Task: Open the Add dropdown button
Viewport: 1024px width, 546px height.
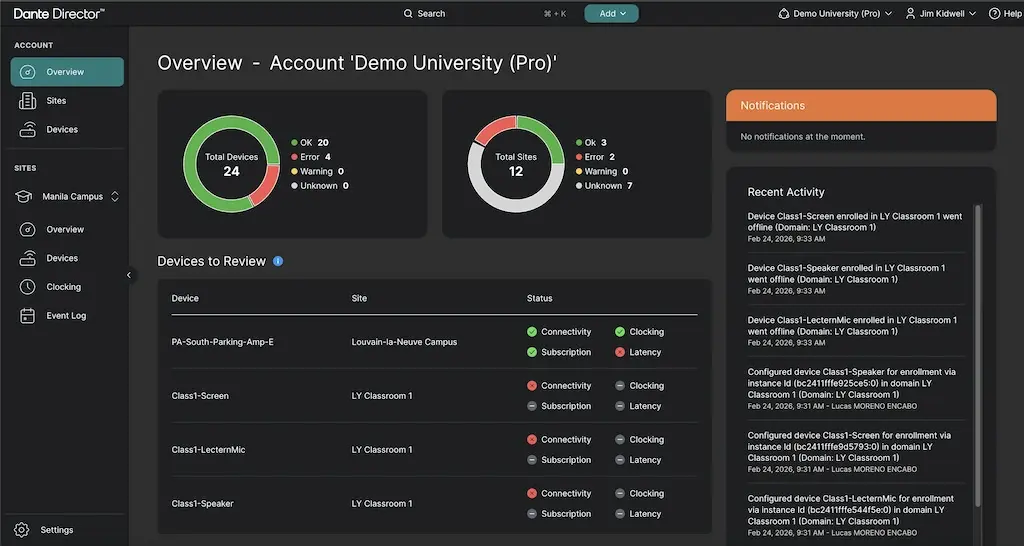Action: pyautogui.click(x=611, y=14)
